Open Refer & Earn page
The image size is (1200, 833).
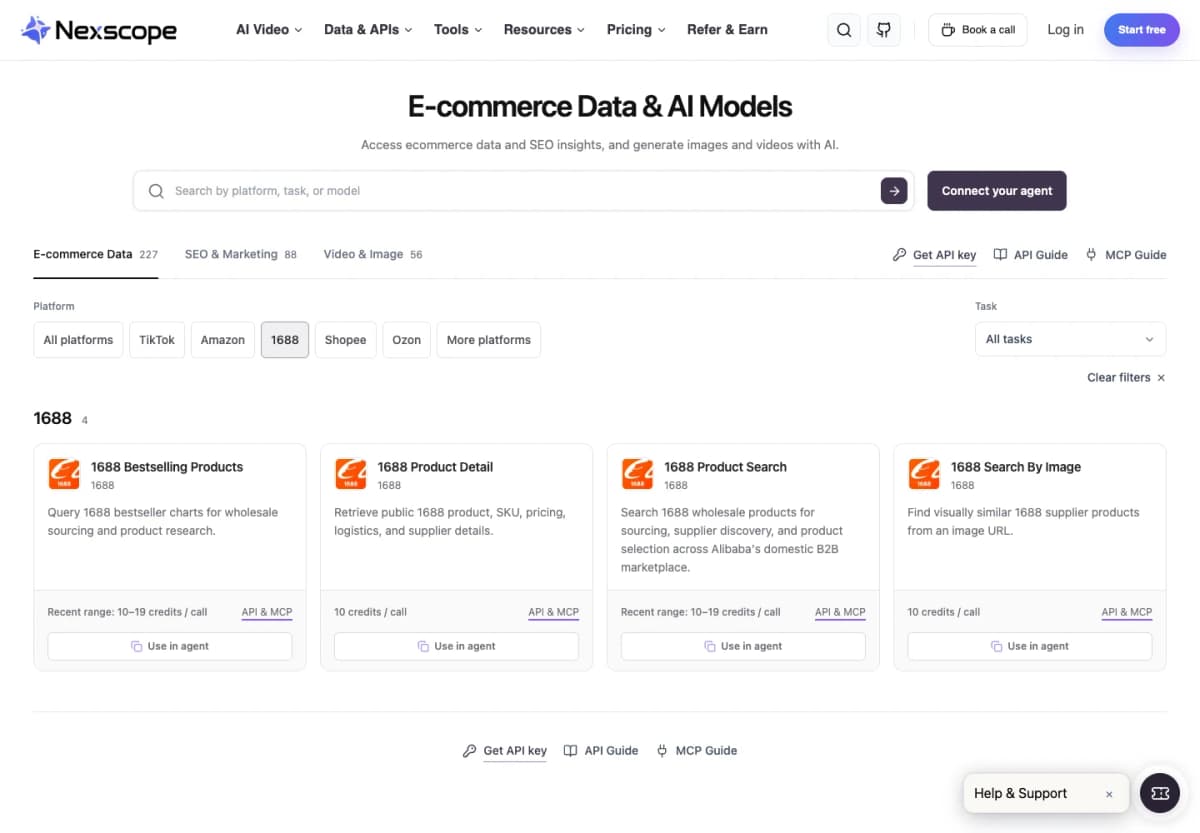click(727, 30)
